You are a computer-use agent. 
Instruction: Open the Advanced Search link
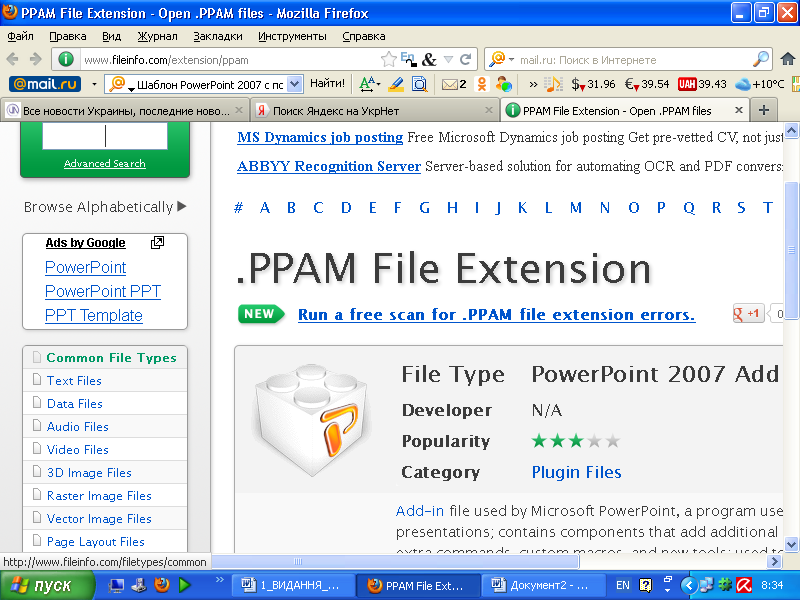pos(105,163)
